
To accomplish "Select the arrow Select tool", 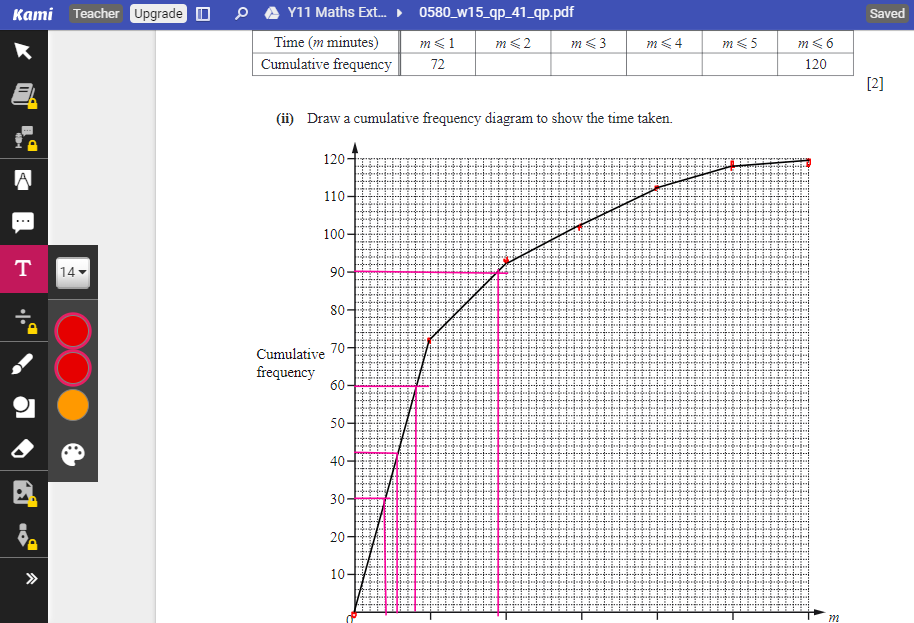I will [x=23, y=52].
